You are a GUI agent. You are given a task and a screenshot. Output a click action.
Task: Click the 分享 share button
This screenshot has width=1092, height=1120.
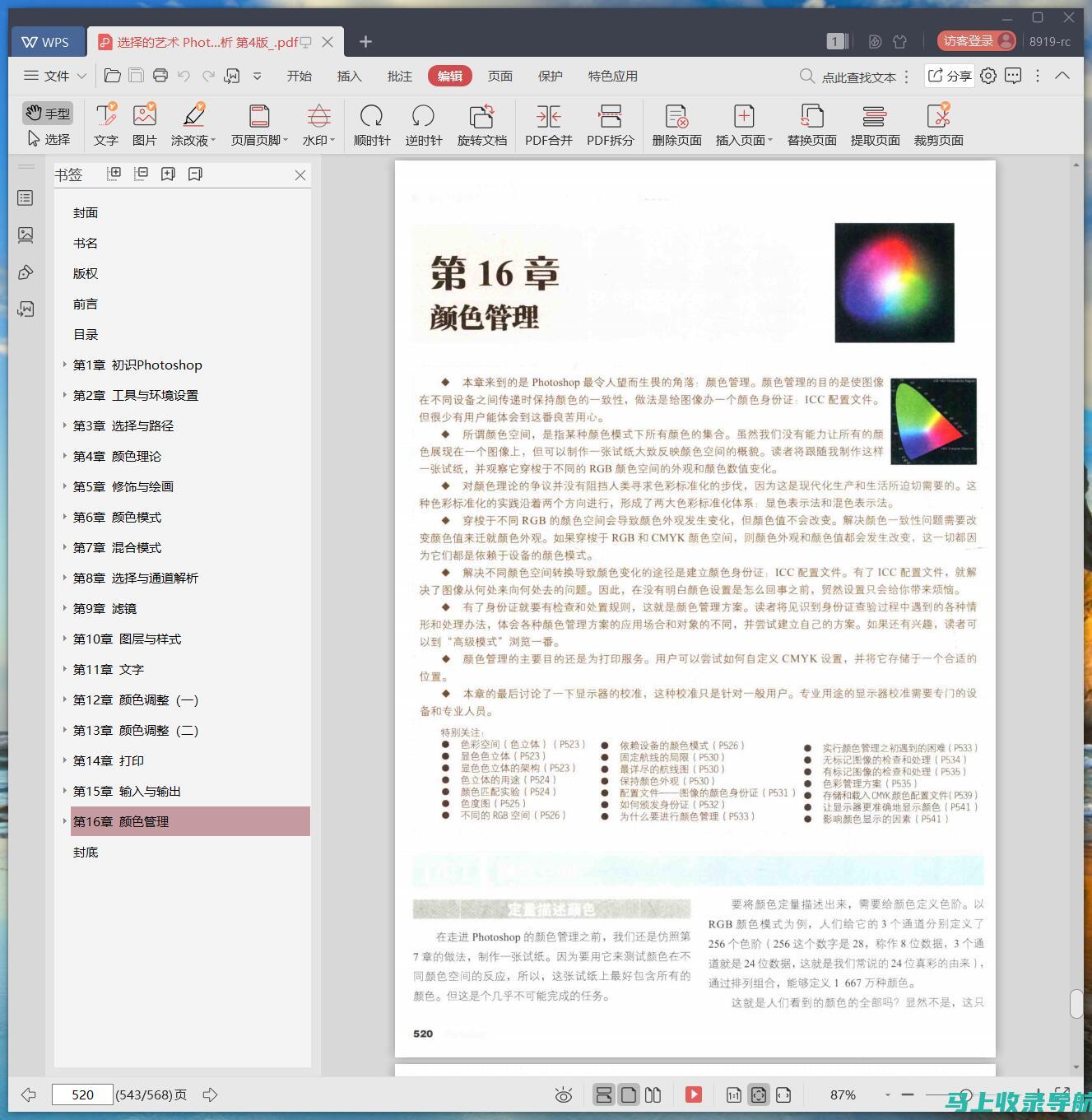point(950,76)
